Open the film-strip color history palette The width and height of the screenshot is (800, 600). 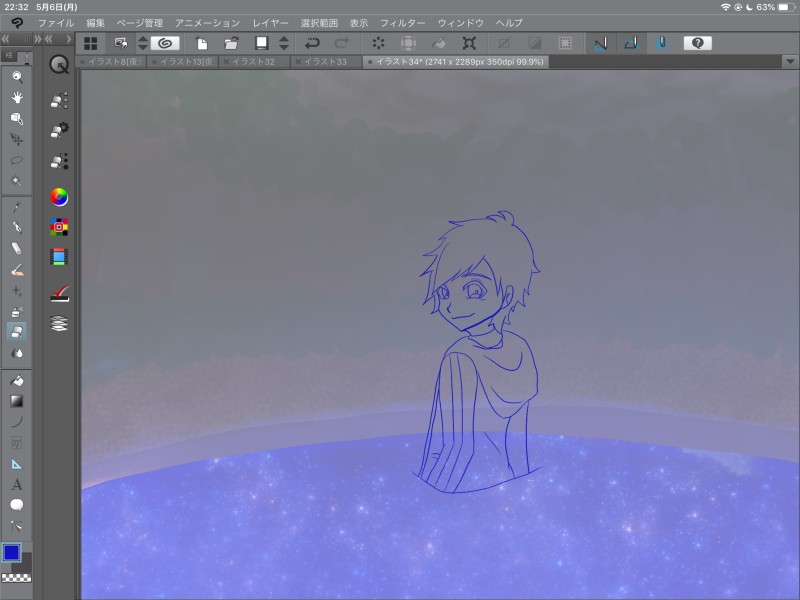point(59,257)
